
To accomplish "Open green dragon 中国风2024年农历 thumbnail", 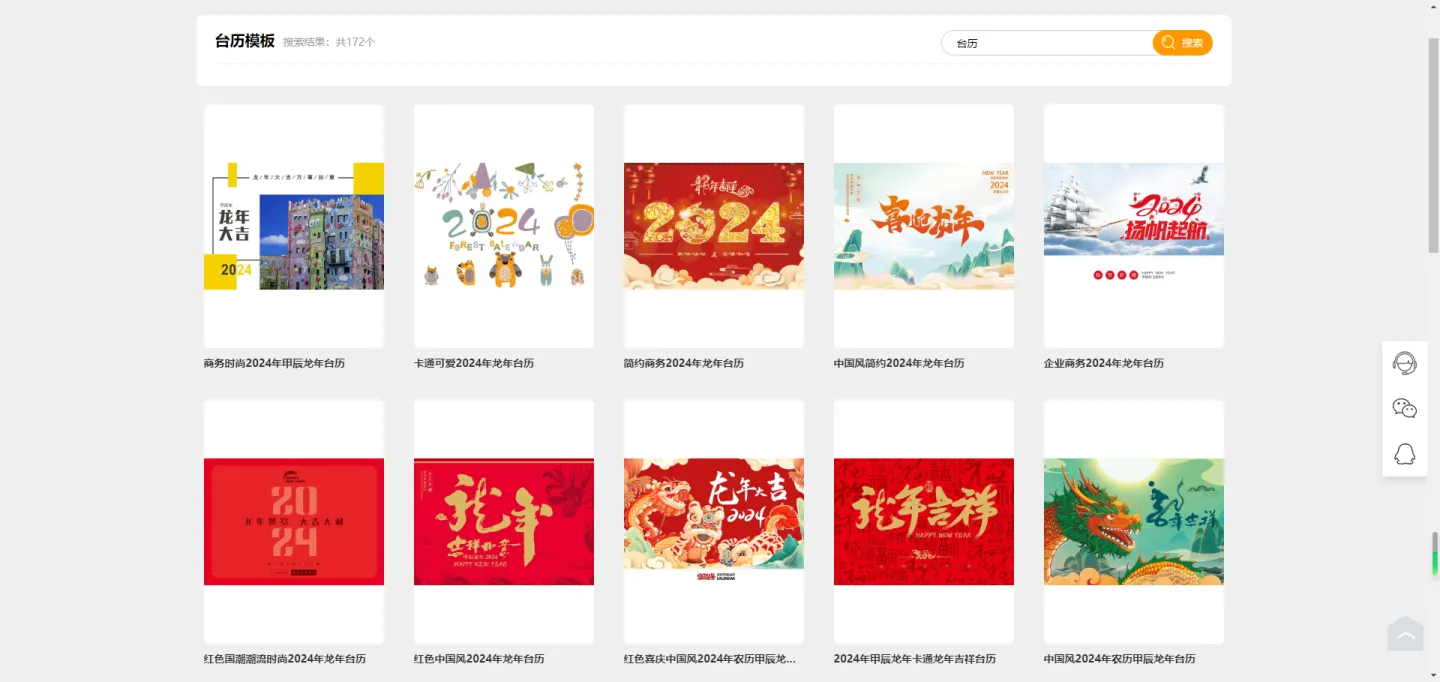I will pyautogui.click(x=1134, y=522).
